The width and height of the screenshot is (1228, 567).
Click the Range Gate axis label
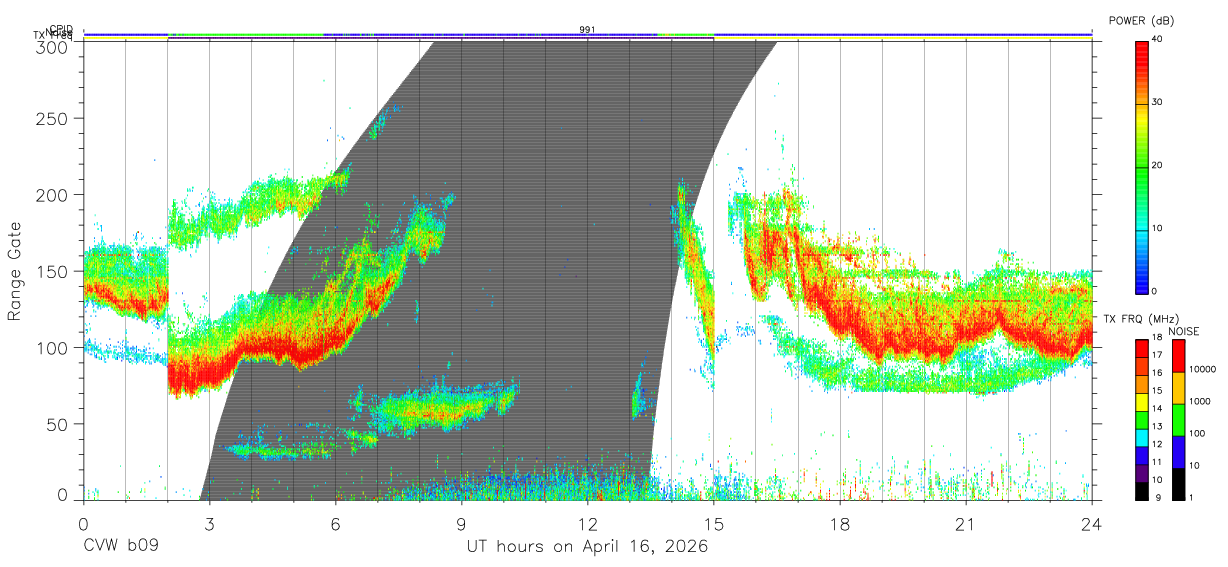15,271
